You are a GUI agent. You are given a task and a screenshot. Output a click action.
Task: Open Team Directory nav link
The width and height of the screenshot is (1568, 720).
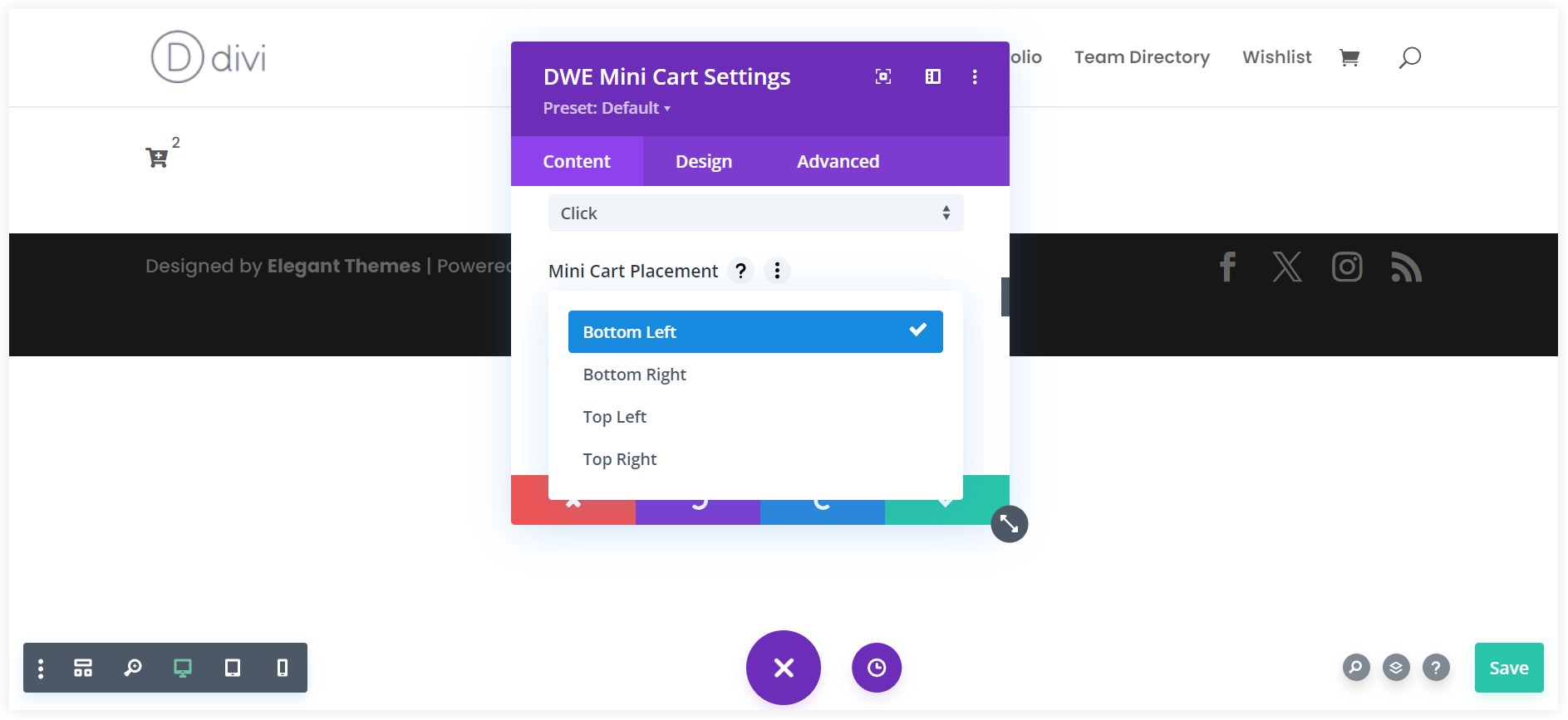tap(1142, 57)
